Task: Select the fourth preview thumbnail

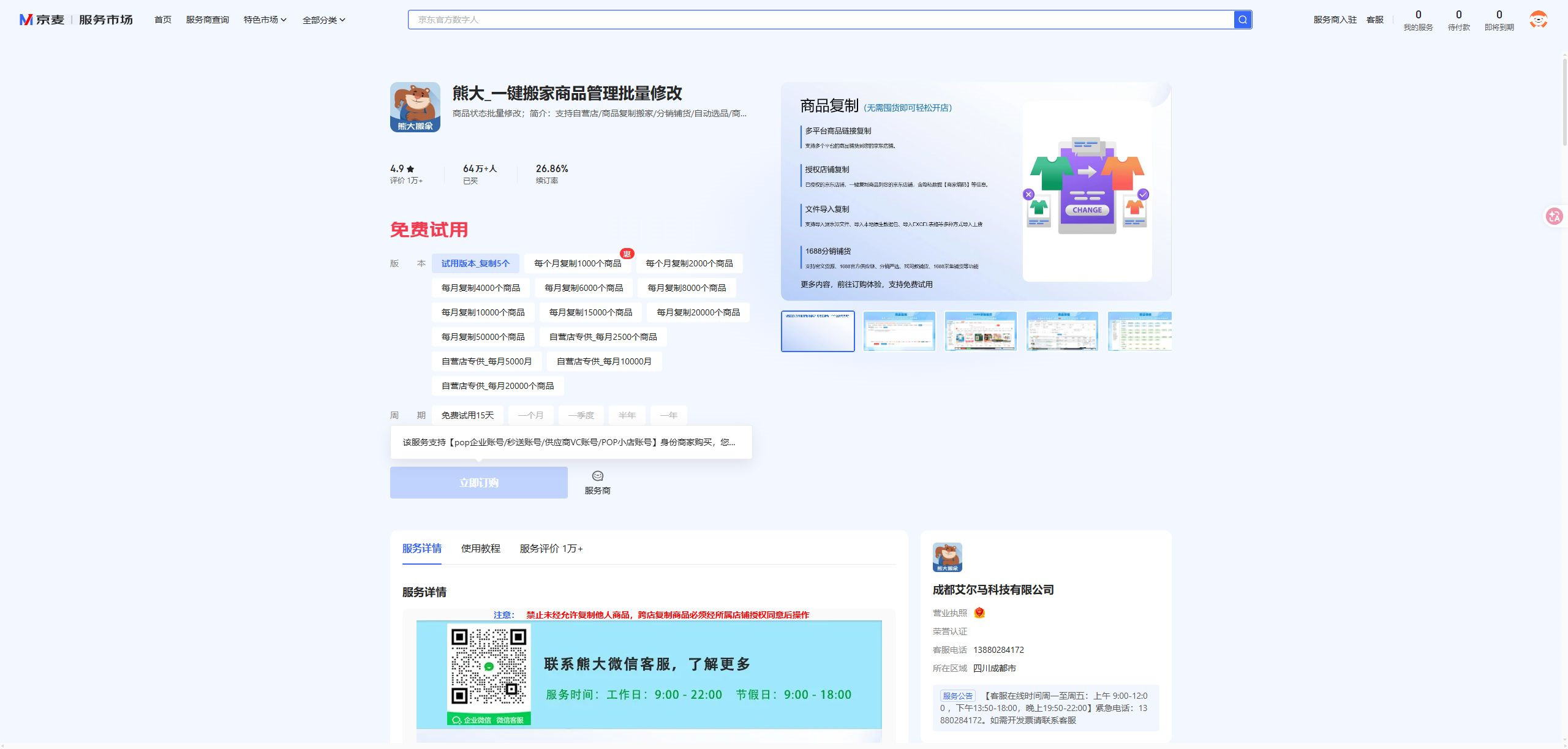Action: coord(1062,331)
